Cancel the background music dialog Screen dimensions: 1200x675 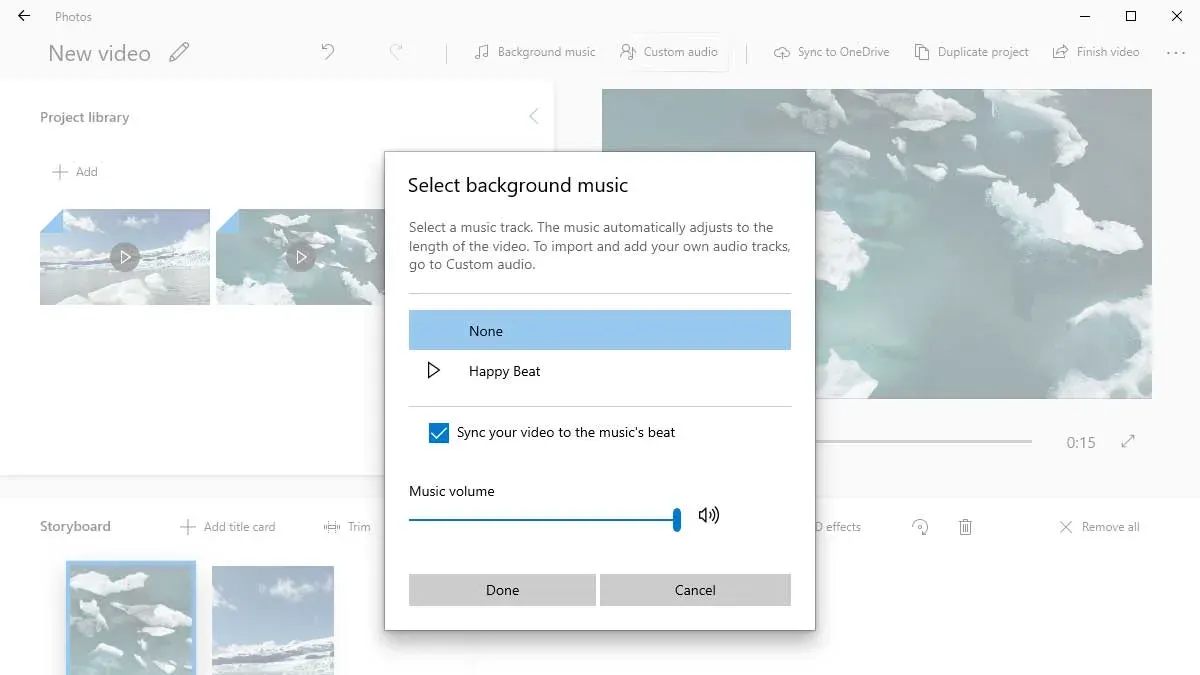695,590
